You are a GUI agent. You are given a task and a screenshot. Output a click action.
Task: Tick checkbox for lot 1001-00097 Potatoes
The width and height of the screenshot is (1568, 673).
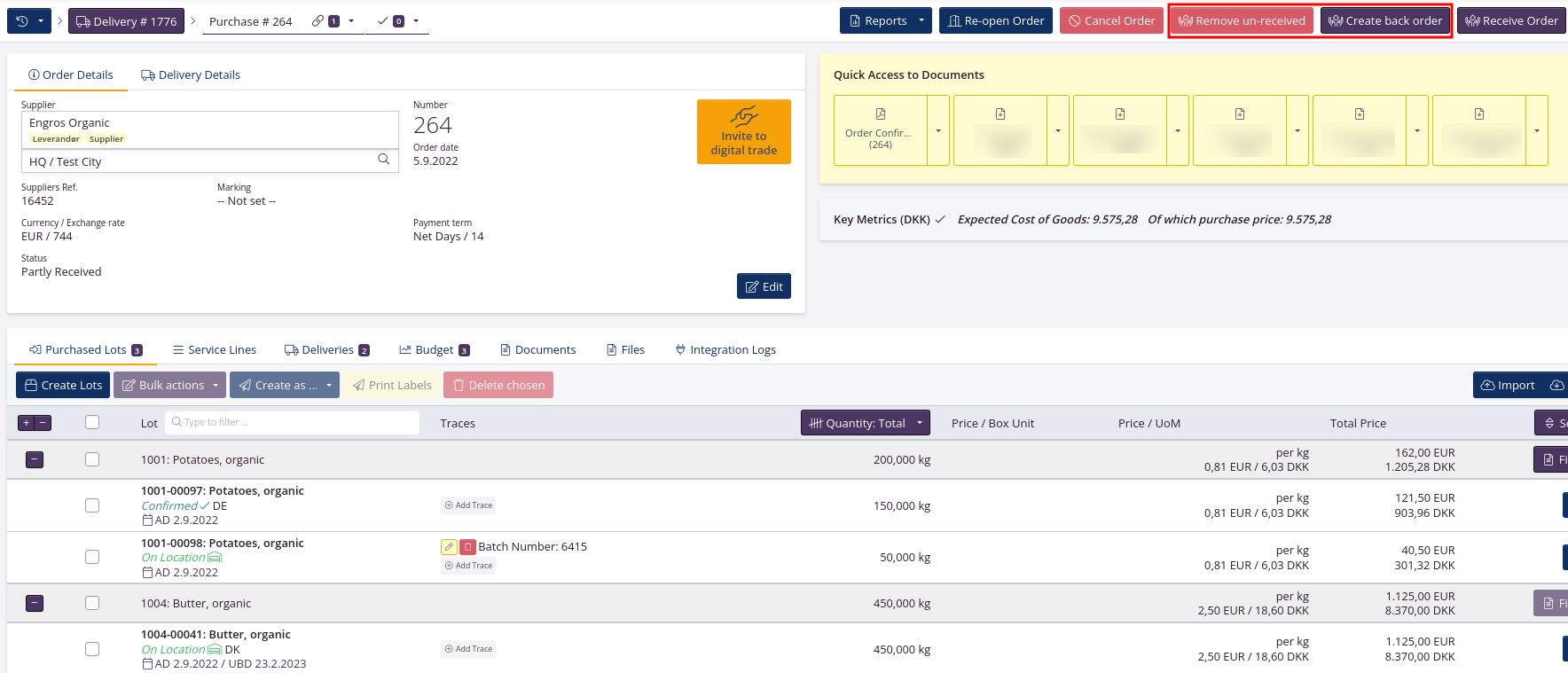click(92, 505)
